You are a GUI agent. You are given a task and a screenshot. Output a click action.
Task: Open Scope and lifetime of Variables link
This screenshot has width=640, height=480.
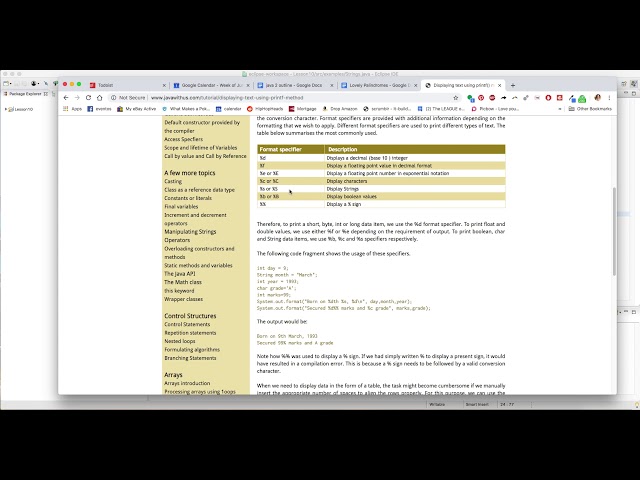(200, 148)
